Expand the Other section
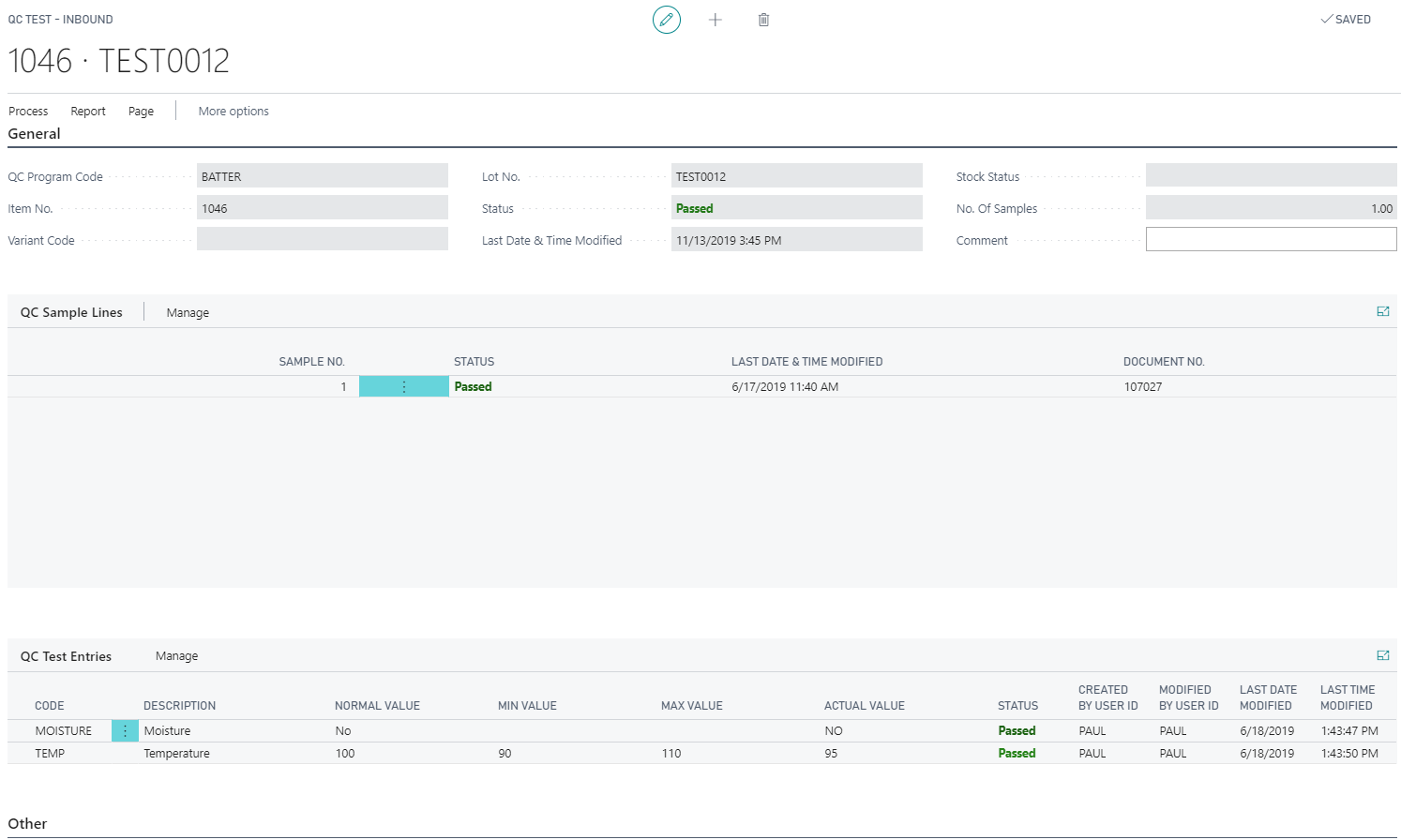 point(28,824)
